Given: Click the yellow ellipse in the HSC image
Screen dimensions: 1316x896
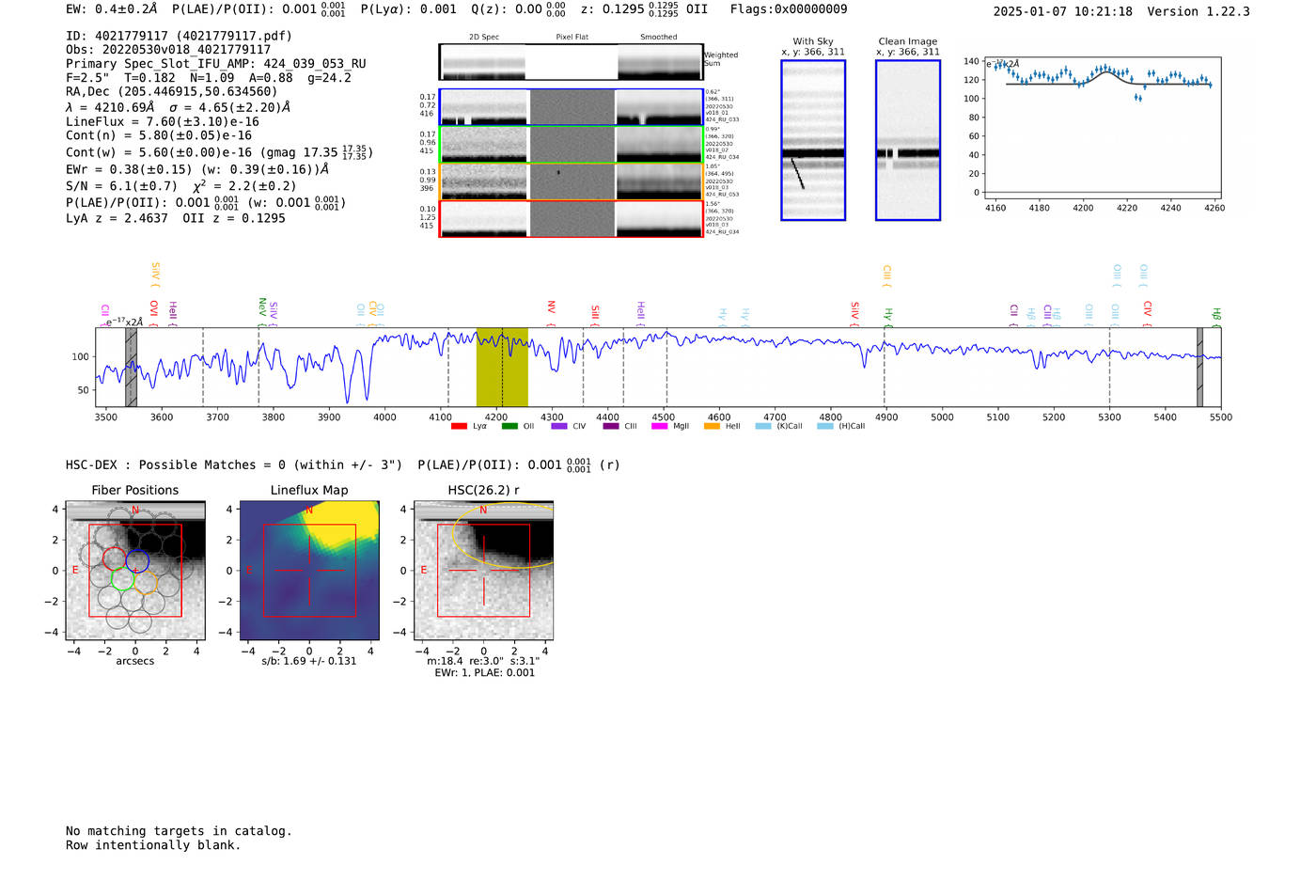Looking at the screenshot, I should (x=503, y=537).
